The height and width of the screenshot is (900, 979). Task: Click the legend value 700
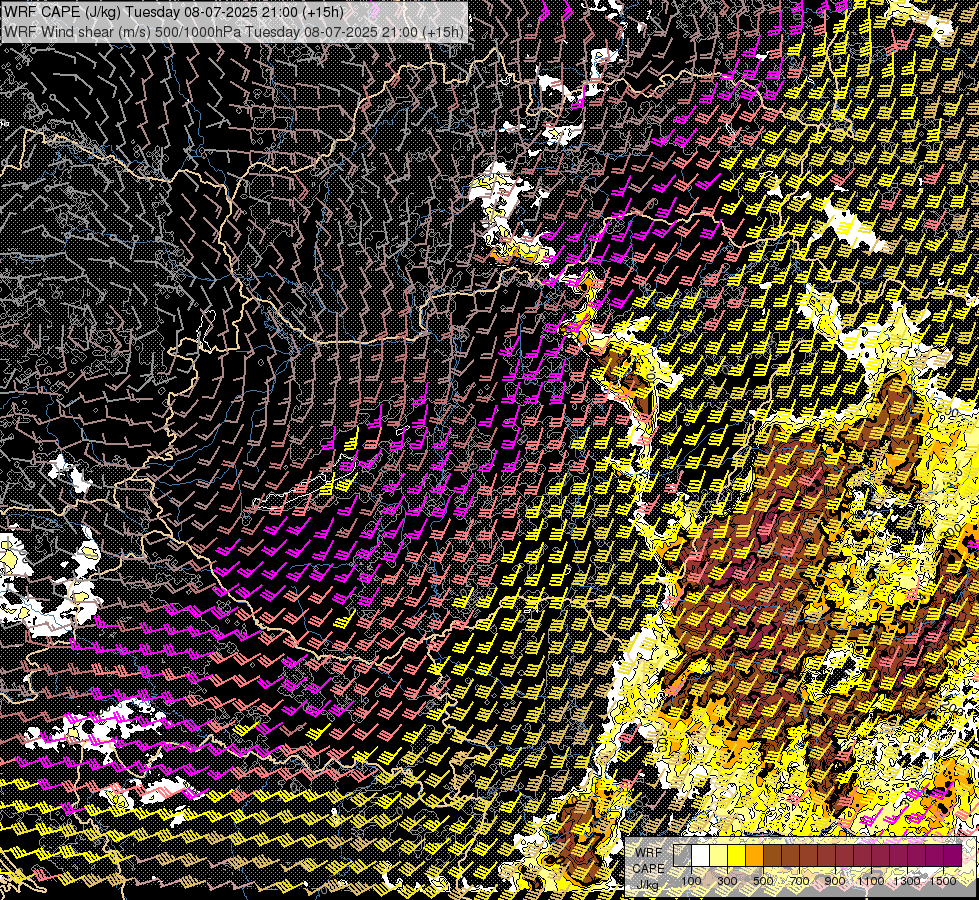[x=799, y=881]
